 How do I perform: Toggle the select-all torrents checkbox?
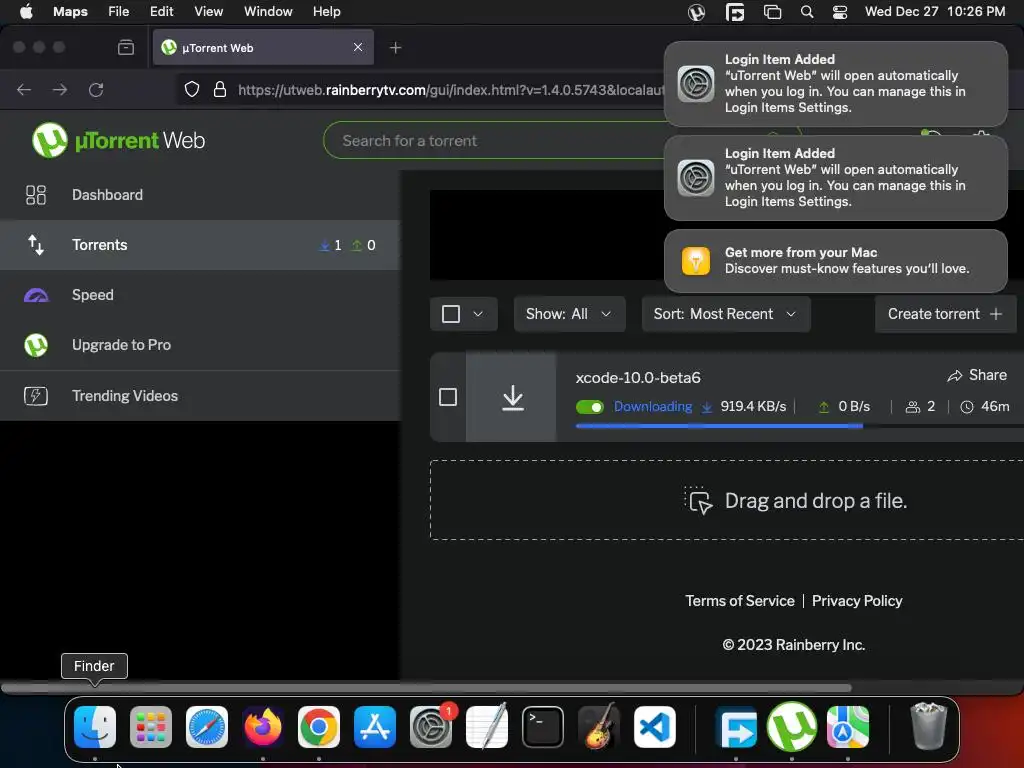tap(451, 314)
